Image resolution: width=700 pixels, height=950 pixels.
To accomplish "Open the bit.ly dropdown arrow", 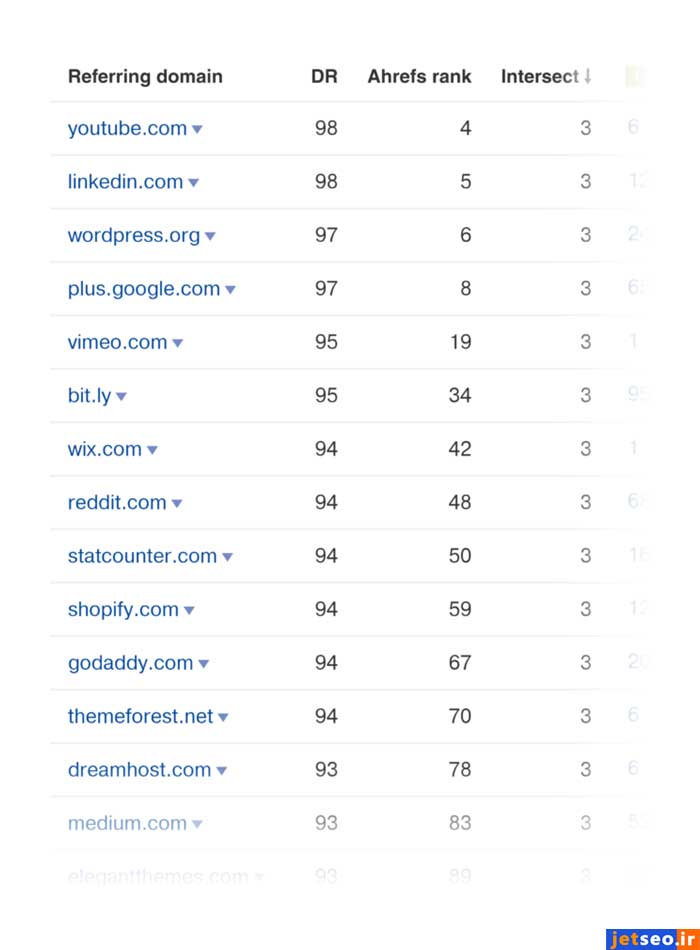I will click(x=121, y=397).
